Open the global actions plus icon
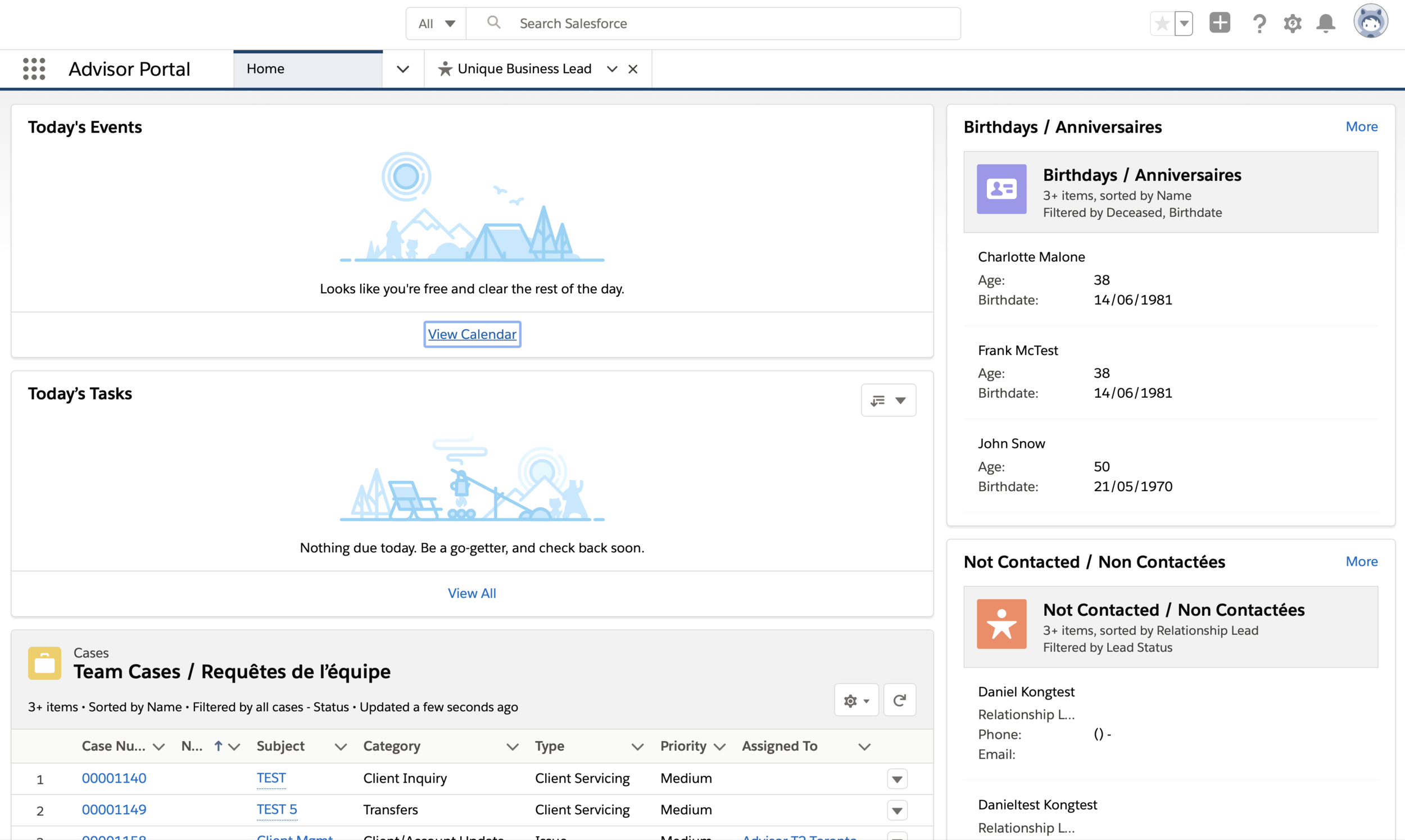The height and width of the screenshot is (840, 1405). click(x=1220, y=23)
